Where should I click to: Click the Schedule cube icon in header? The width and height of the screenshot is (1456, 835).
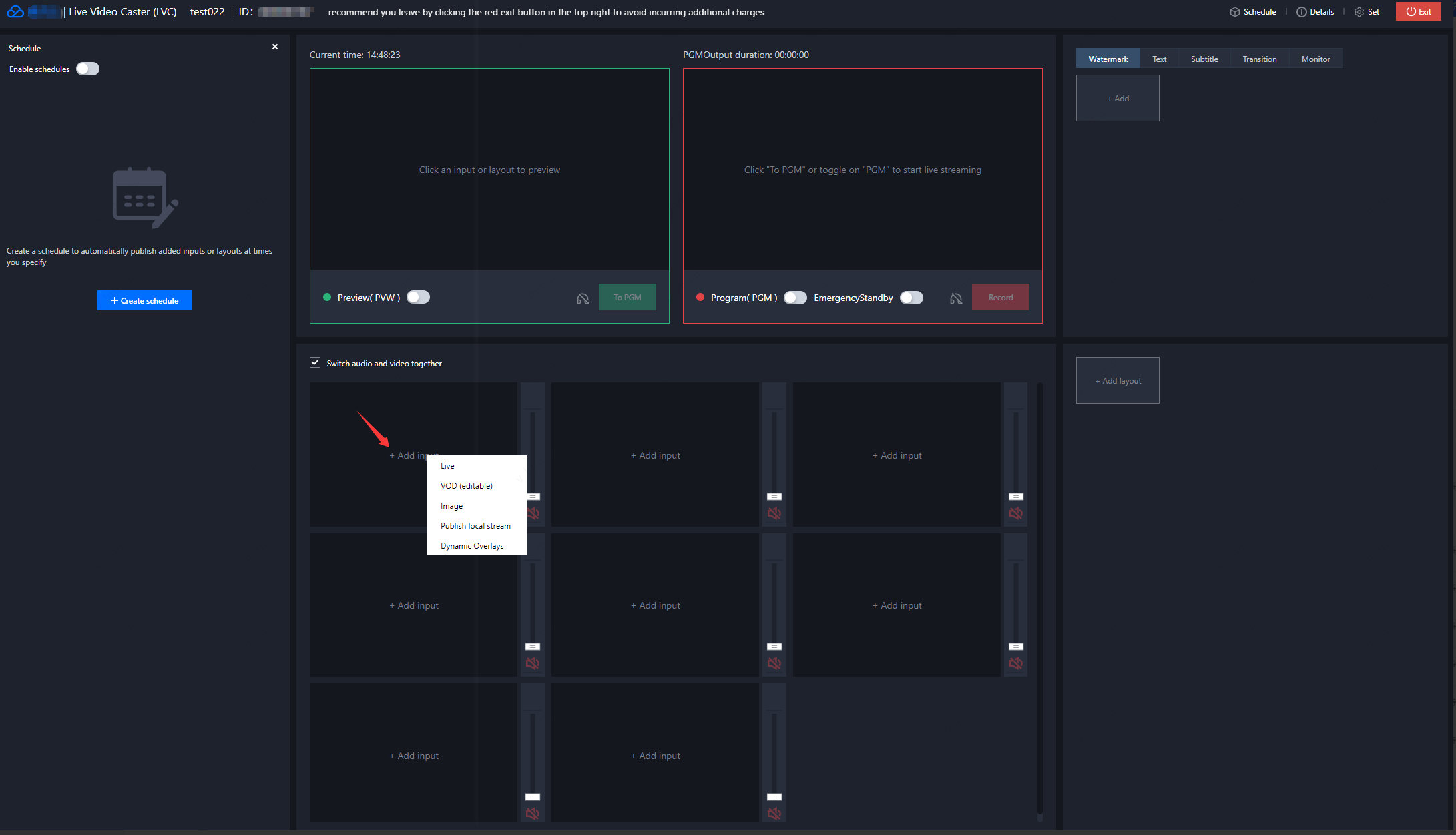click(1235, 12)
